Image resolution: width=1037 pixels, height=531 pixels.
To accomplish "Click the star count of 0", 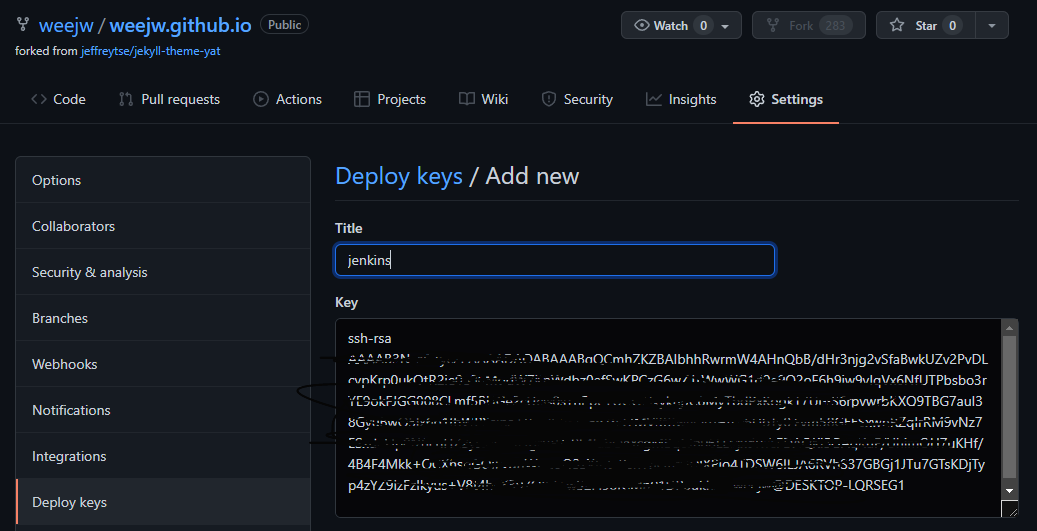I will point(952,26).
